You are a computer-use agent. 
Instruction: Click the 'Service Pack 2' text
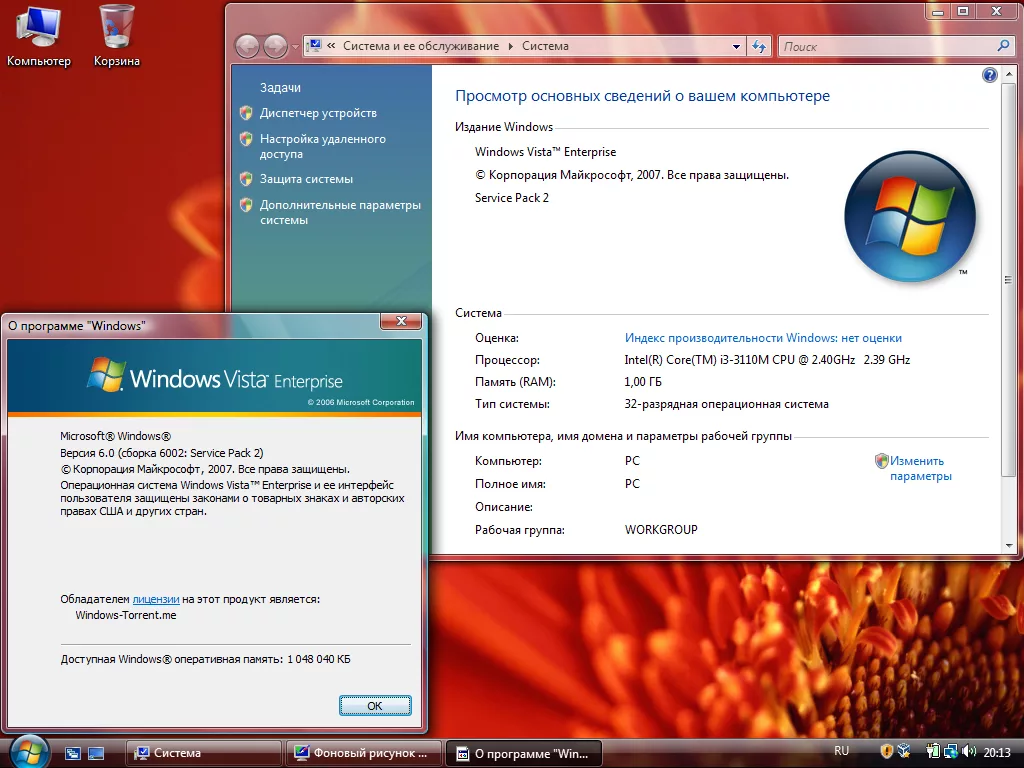pos(512,198)
